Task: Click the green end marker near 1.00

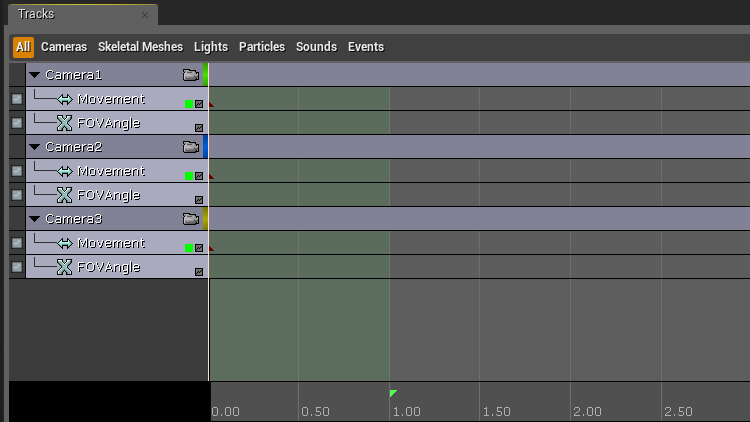Action: point(392,393)
